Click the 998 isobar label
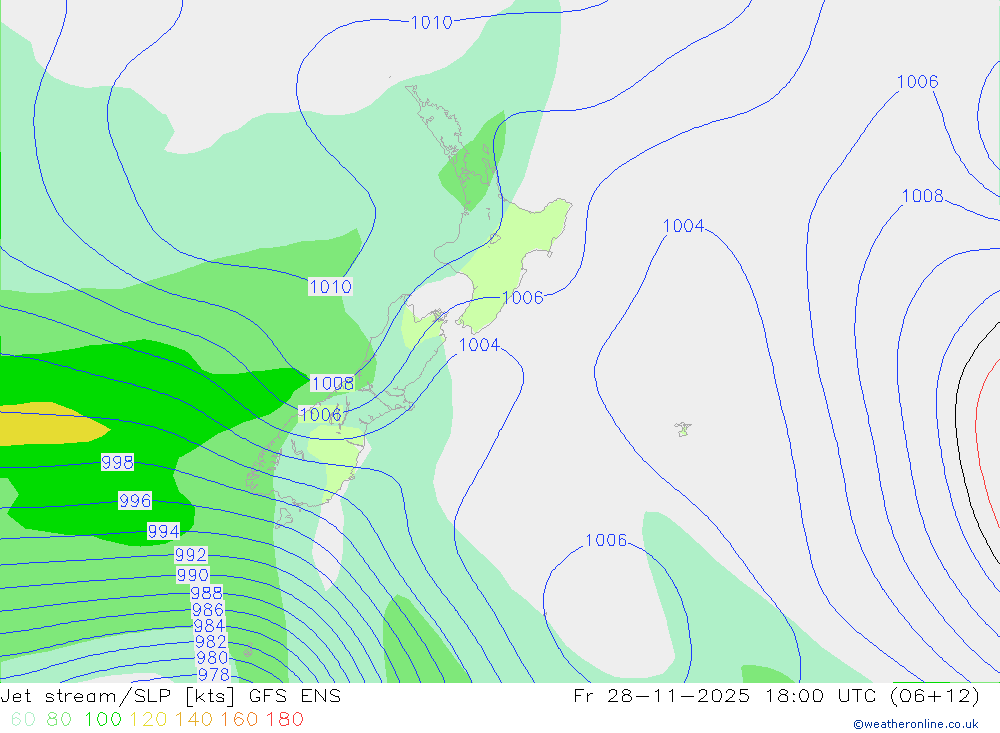 tap(117, 462)
